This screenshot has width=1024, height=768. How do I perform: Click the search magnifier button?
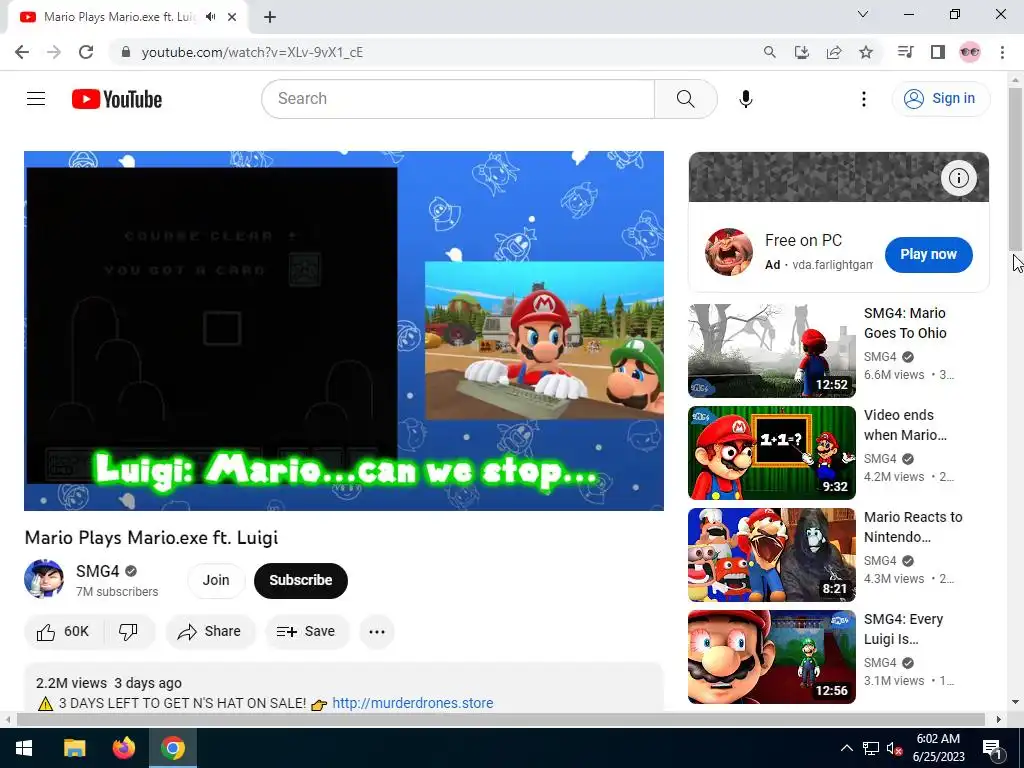click(686, 99)
